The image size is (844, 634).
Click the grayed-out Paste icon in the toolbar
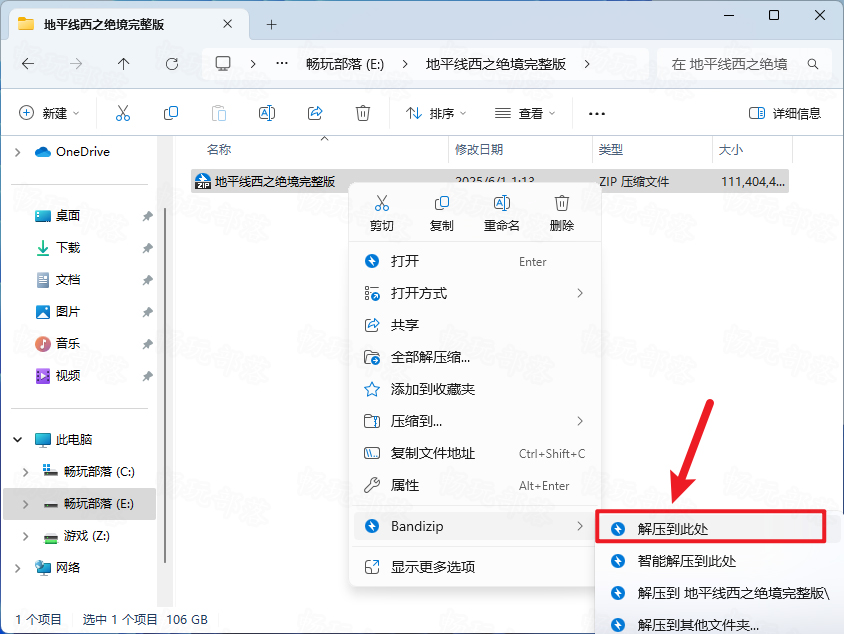(x=219, y=113)
